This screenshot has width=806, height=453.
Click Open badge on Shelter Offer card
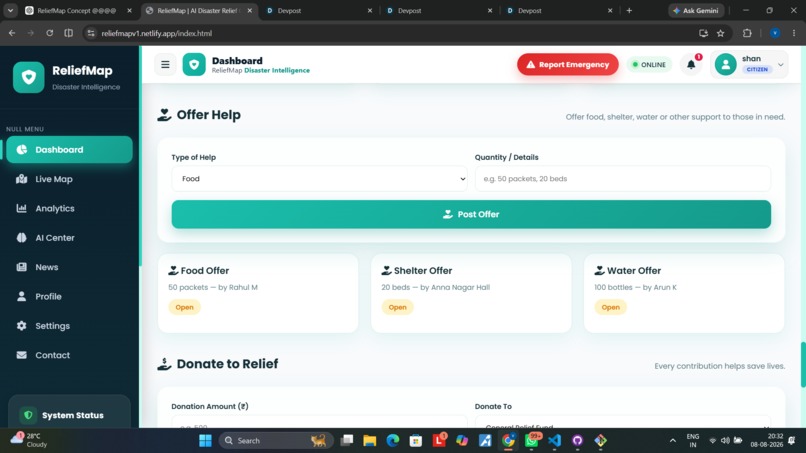pyautogui.click(x=397, y=307)
